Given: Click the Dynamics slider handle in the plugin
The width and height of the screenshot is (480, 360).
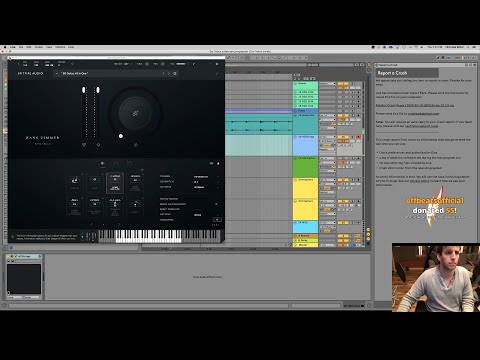Looking at the screenshot, I should coord(98,90).
